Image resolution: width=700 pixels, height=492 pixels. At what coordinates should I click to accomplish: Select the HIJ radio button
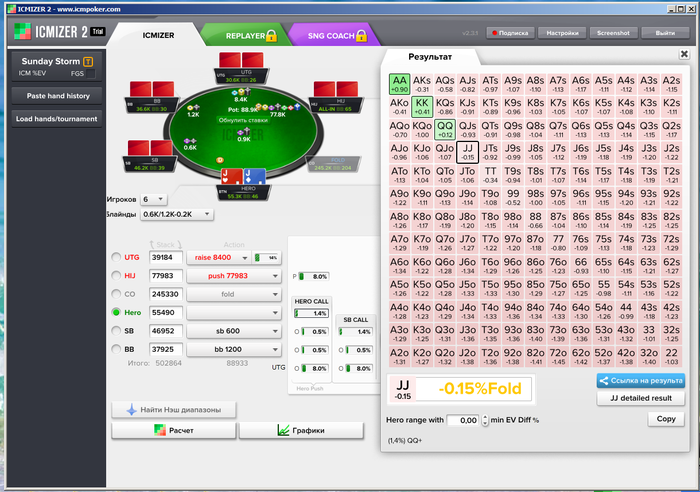[x=116, y=275]
